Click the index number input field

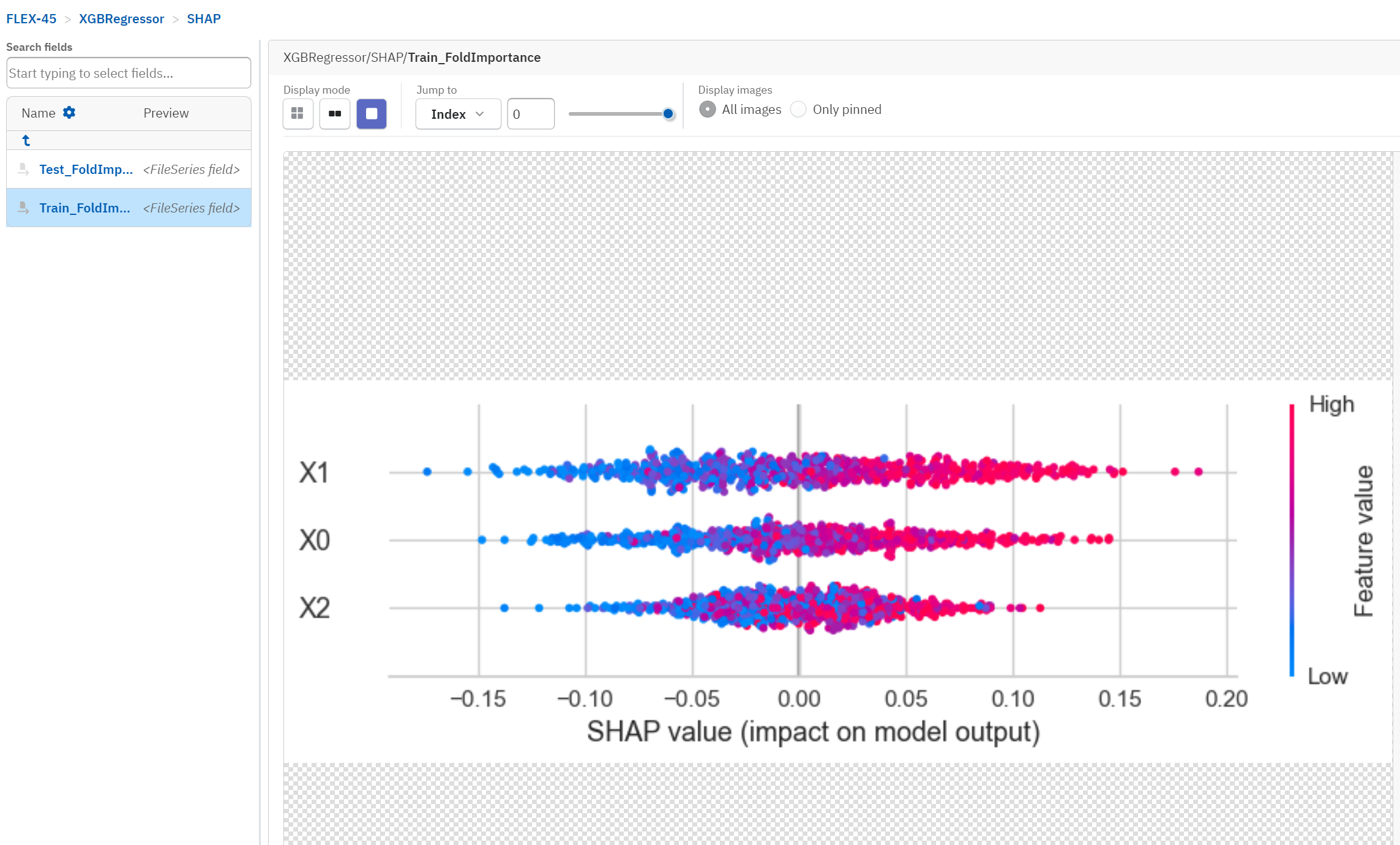[531, 114]
